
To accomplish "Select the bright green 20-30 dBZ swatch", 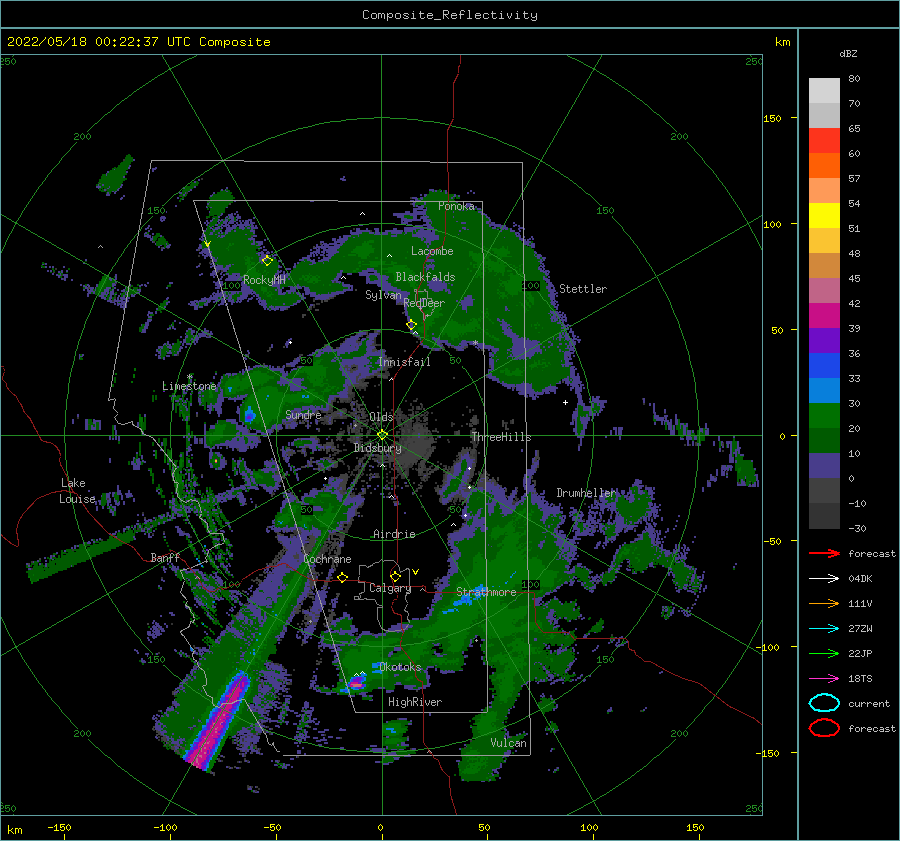I will pos(824,416).
